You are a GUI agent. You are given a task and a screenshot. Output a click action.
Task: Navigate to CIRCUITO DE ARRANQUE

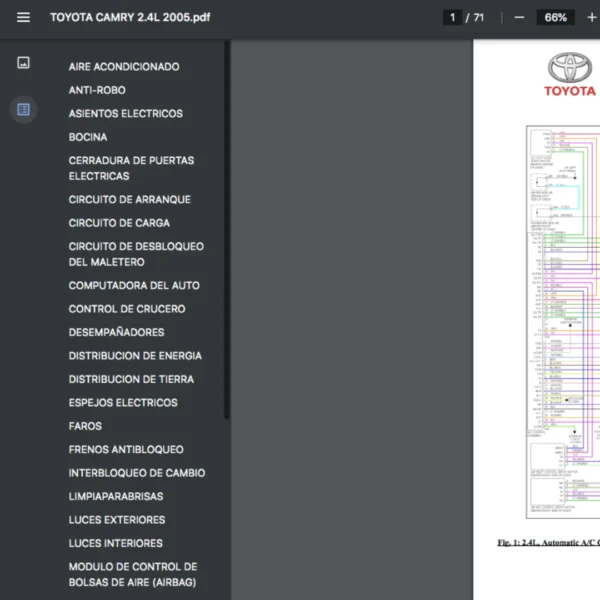(129, 200)
